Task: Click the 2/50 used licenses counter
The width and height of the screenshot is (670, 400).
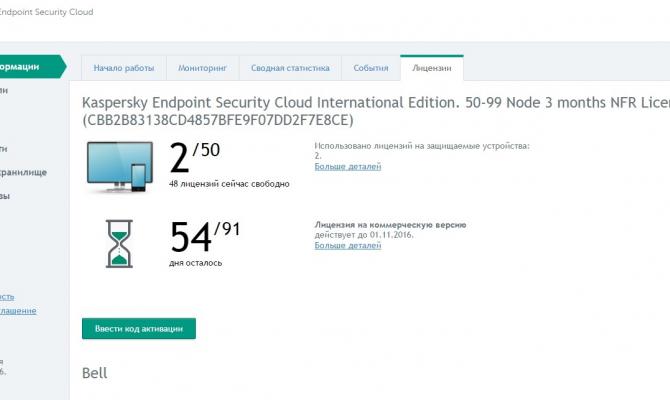Action: tap(194, 157)
